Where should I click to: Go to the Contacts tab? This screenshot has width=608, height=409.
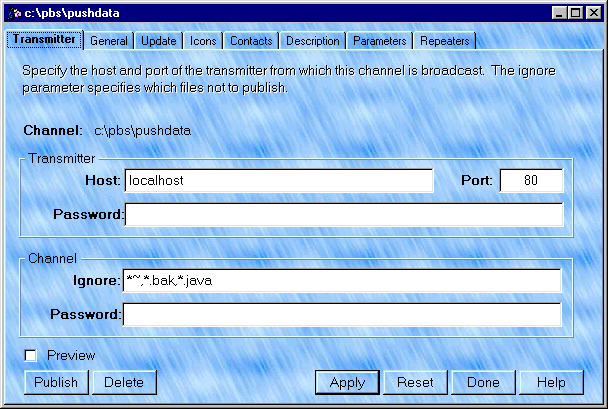coord(250,41)
